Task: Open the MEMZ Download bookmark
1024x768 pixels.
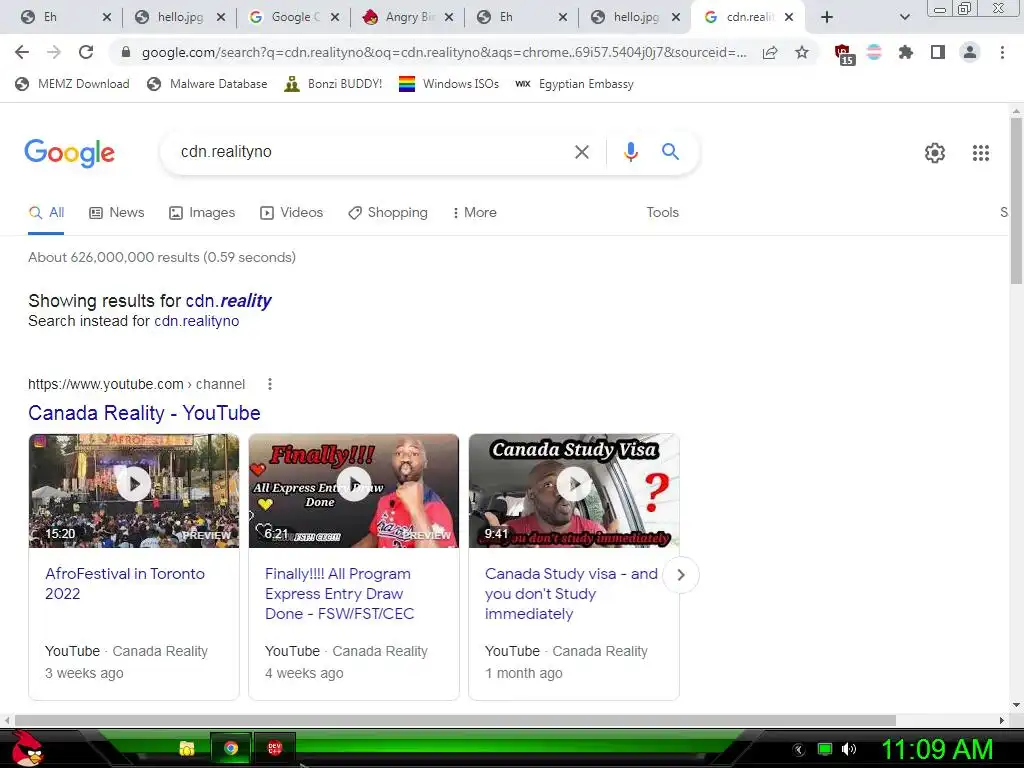Action: [72, 84]
